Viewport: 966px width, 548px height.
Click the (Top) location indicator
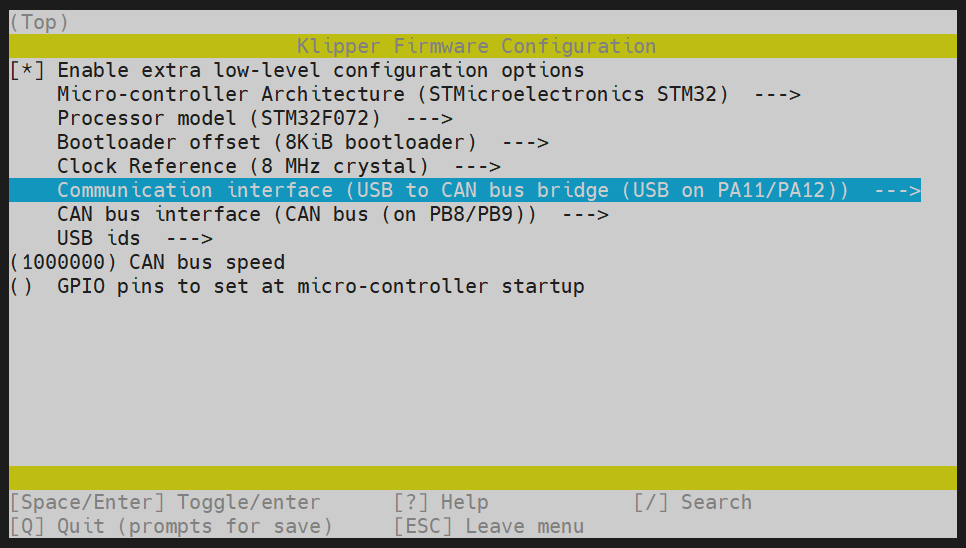tap(40, 22)
